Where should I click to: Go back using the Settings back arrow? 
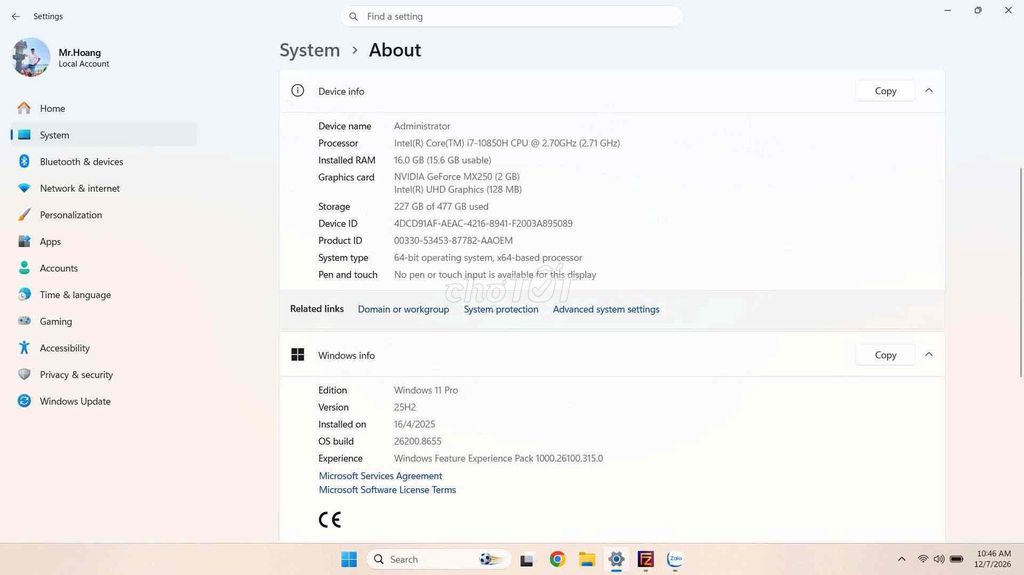pyautogui.click(x=16, y=16)
